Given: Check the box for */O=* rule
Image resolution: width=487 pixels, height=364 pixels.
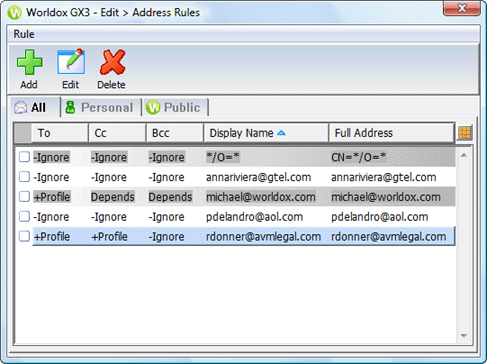Looking at the screenshot, I should [24, 157].
